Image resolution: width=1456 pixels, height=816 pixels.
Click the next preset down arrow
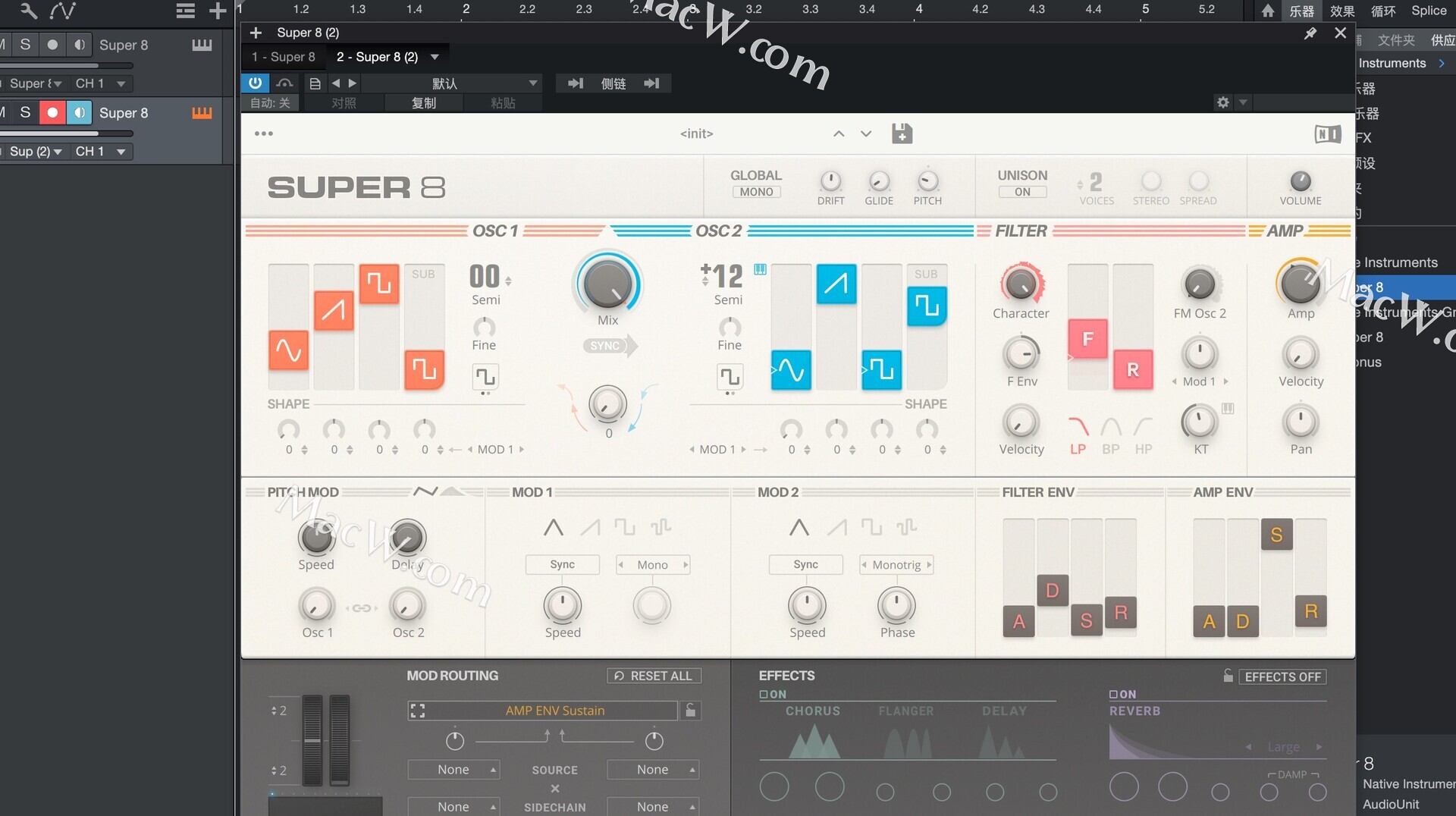click(x=866, y=133)
